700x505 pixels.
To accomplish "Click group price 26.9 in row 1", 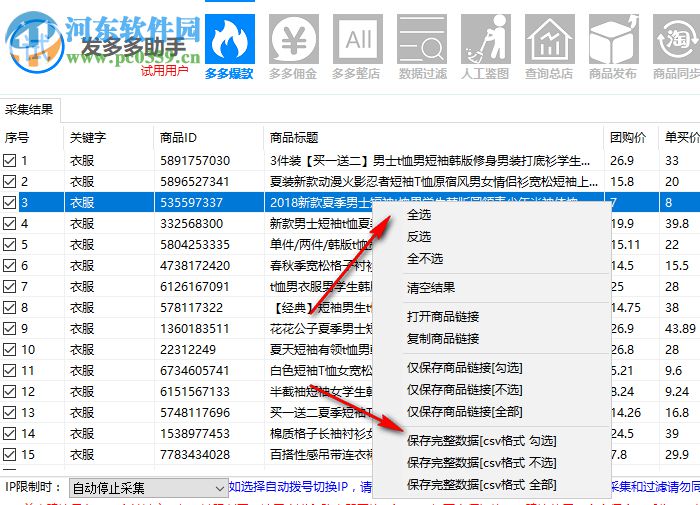I will (x=621, y=160).
